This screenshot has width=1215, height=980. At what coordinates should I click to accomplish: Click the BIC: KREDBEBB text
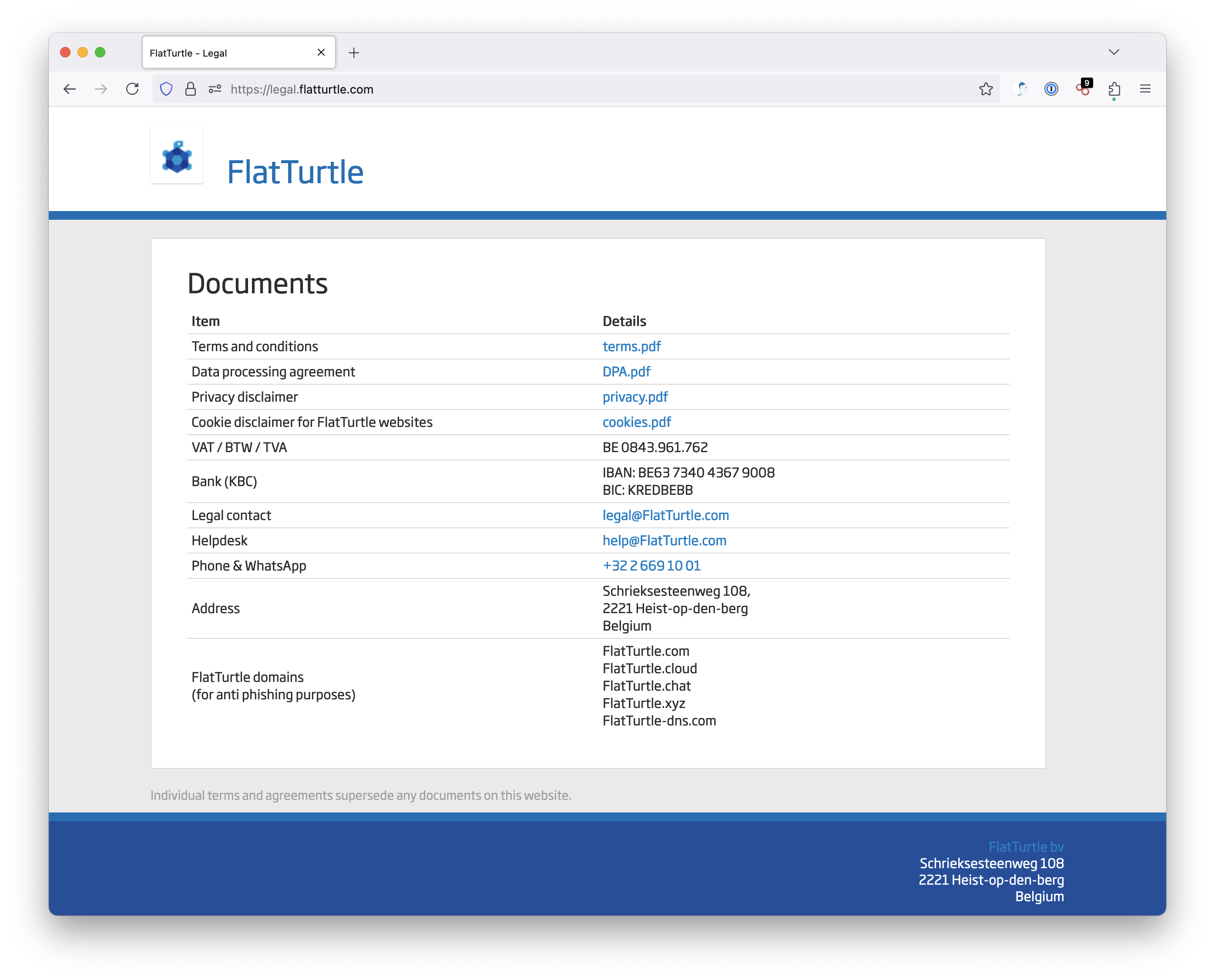648,490
